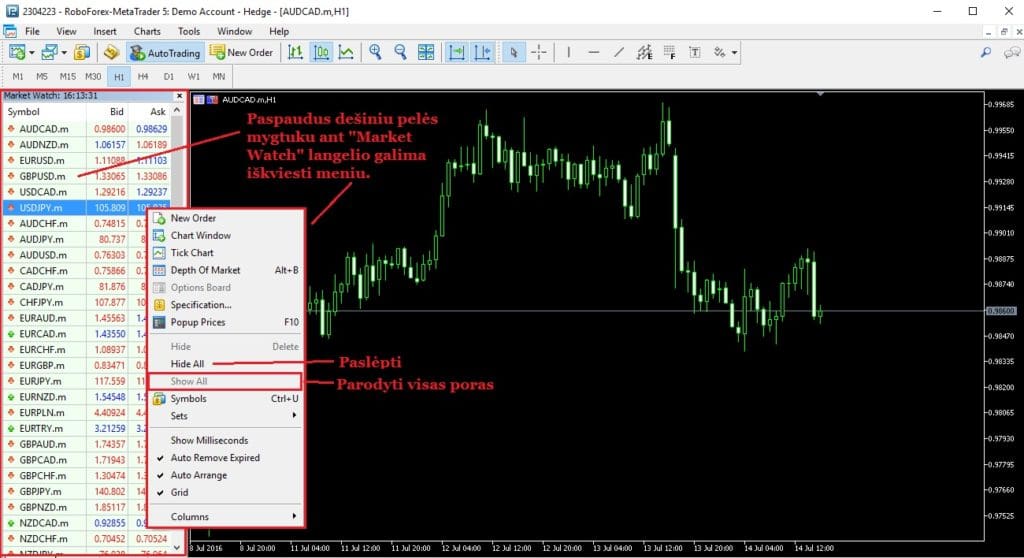Toggle the AutoTrading button

165,53
